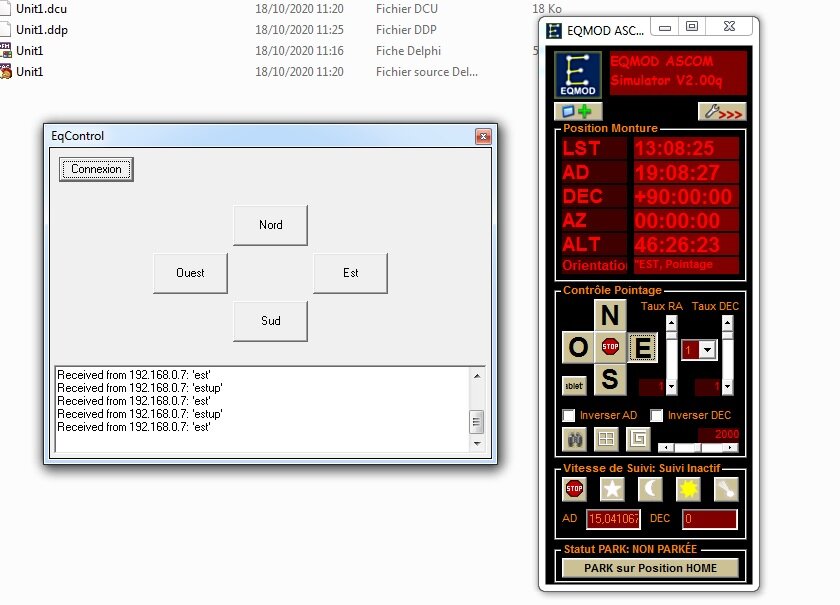Maximize the EQMOD ASCOM window
The width and height of the screenshot is (840, 605).
692,27
